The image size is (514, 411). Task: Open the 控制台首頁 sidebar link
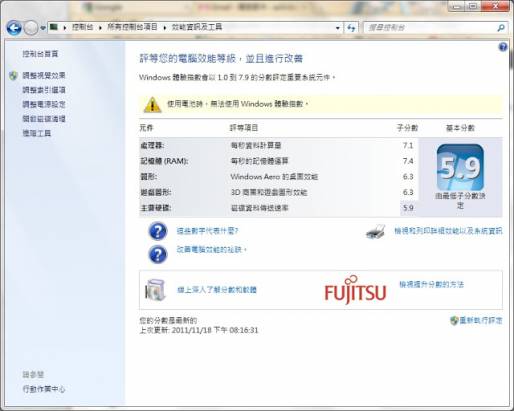[x=40, y=54]
